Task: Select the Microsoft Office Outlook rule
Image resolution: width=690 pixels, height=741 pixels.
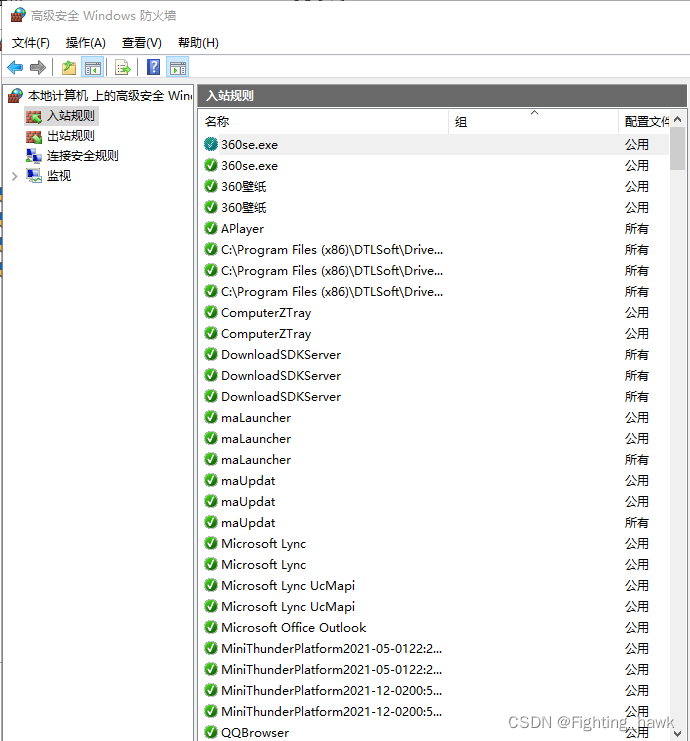Action: (x=293, y=628)
